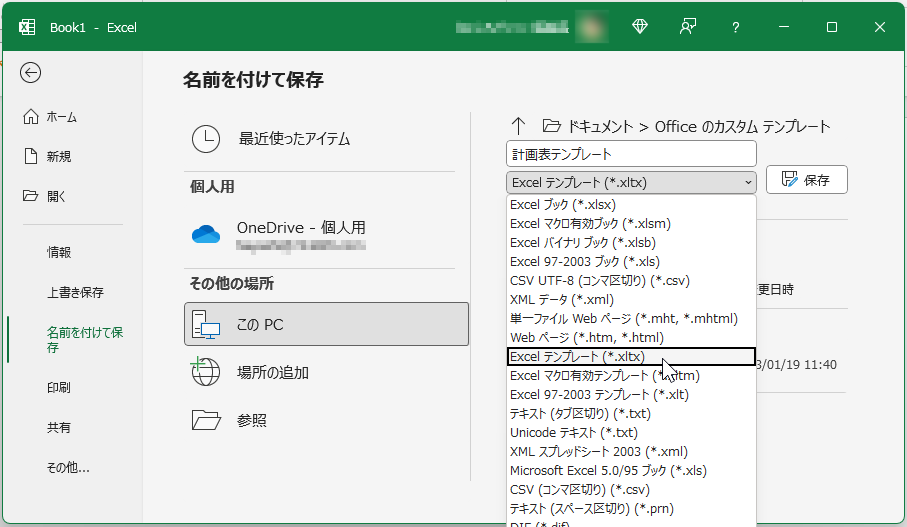Choose XML データ (*.xml) format
This screenshot has height=527, width=907.
click(631, 300)
